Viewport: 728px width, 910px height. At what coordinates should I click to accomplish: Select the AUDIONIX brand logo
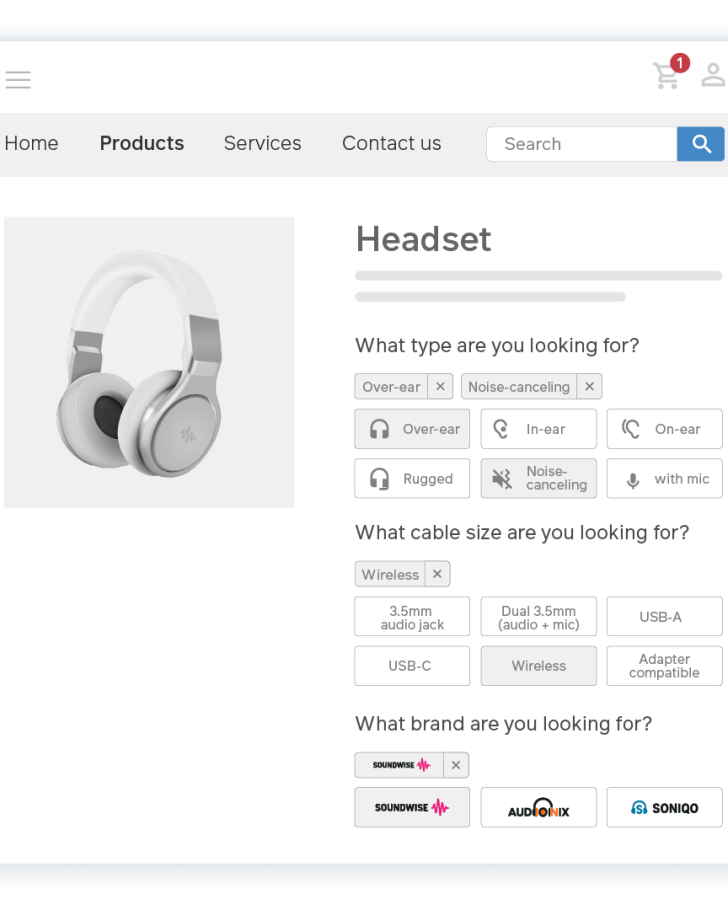point(538,807)
